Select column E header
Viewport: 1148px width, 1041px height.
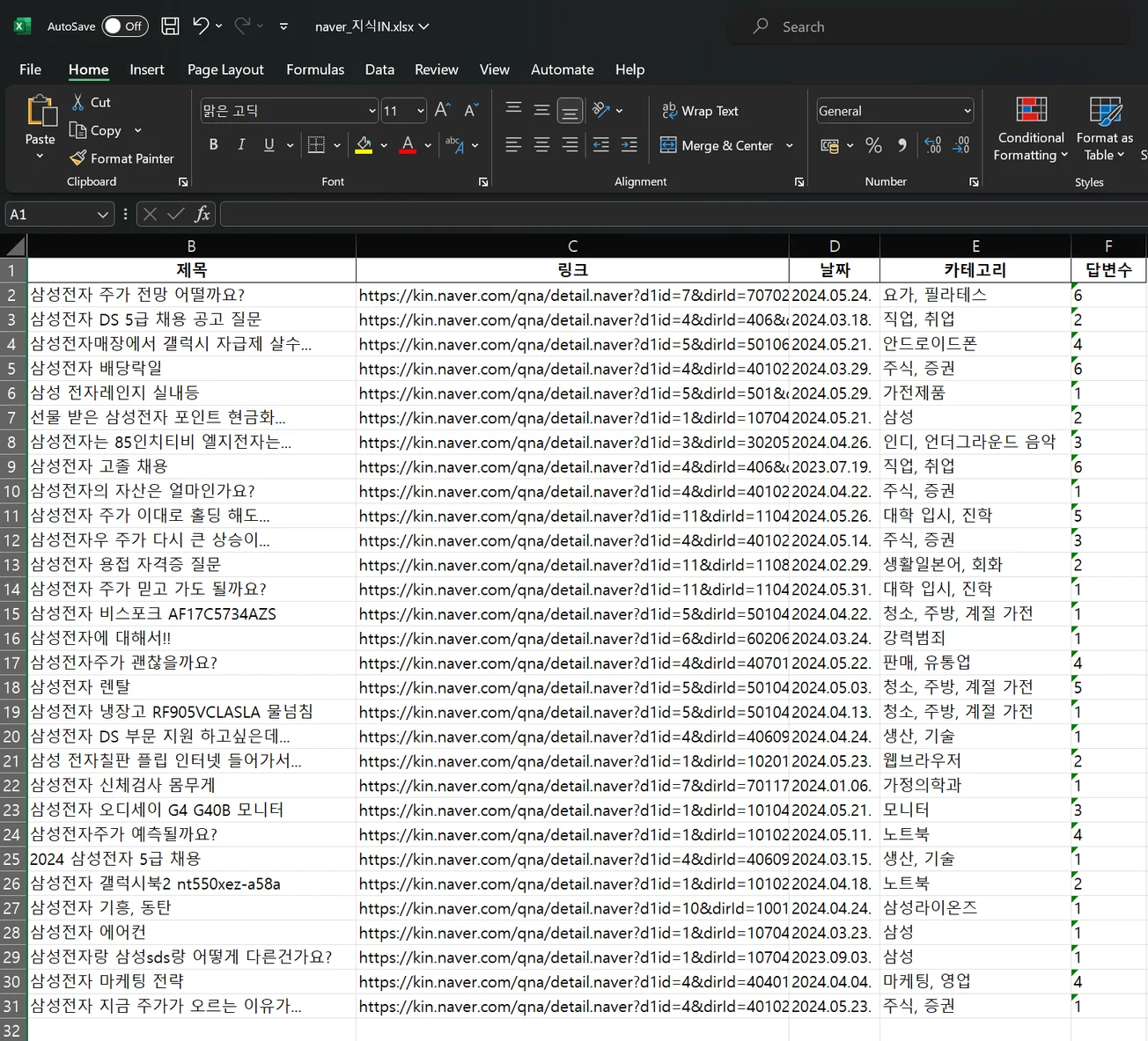click(975, 246)
